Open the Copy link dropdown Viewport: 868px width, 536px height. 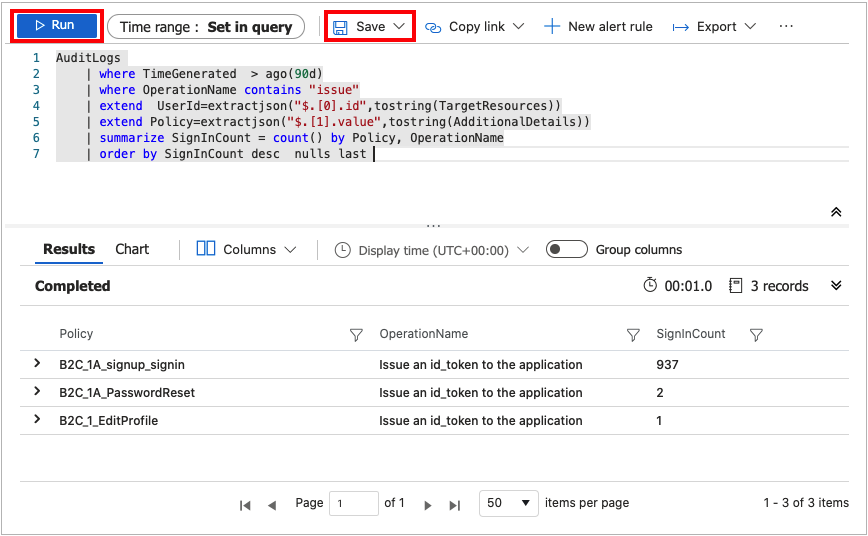click(x=475, y=27)
